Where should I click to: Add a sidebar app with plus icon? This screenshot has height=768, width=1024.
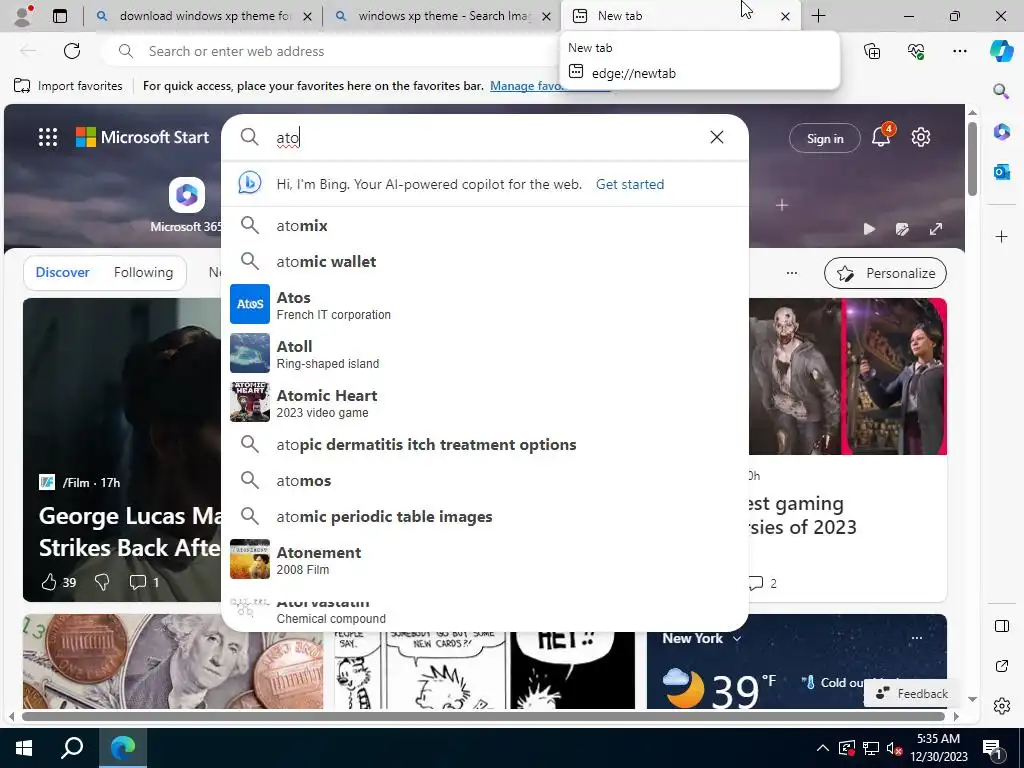1001,236
